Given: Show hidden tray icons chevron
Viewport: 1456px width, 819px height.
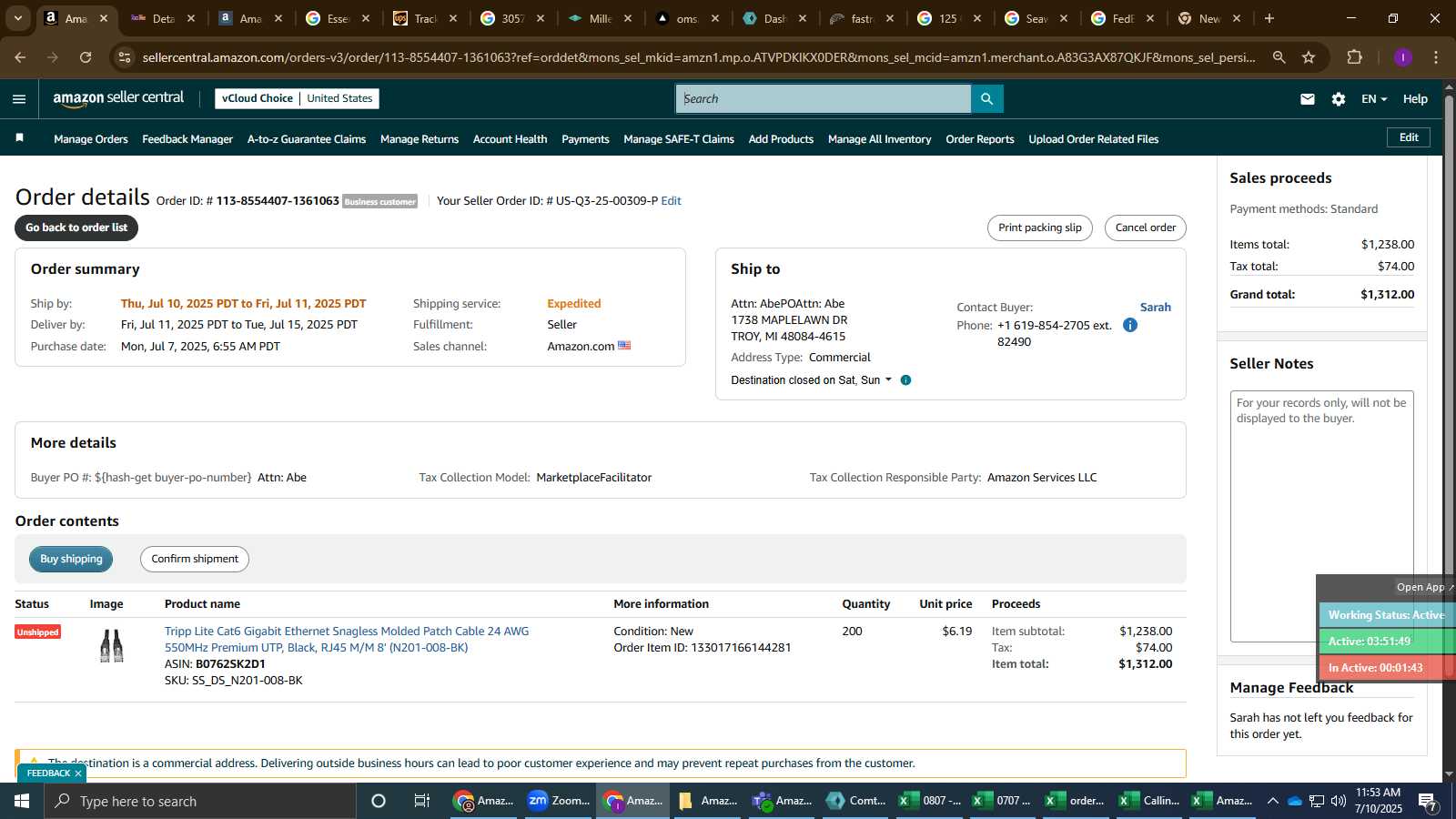Looking at the screenshot, I should [x=1273, y=801].
